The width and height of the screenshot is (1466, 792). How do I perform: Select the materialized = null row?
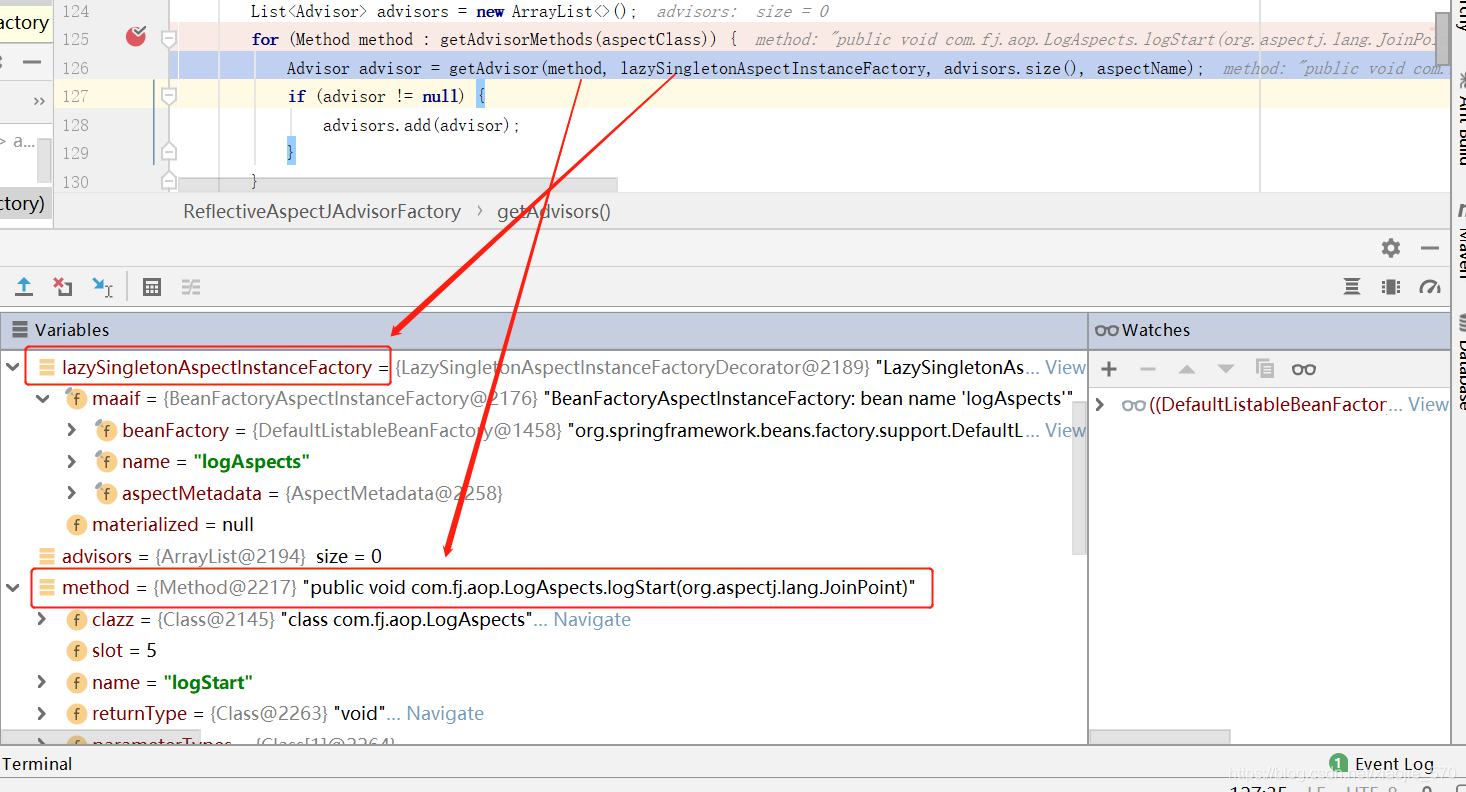pyautogui.click(x=543, y=524)
